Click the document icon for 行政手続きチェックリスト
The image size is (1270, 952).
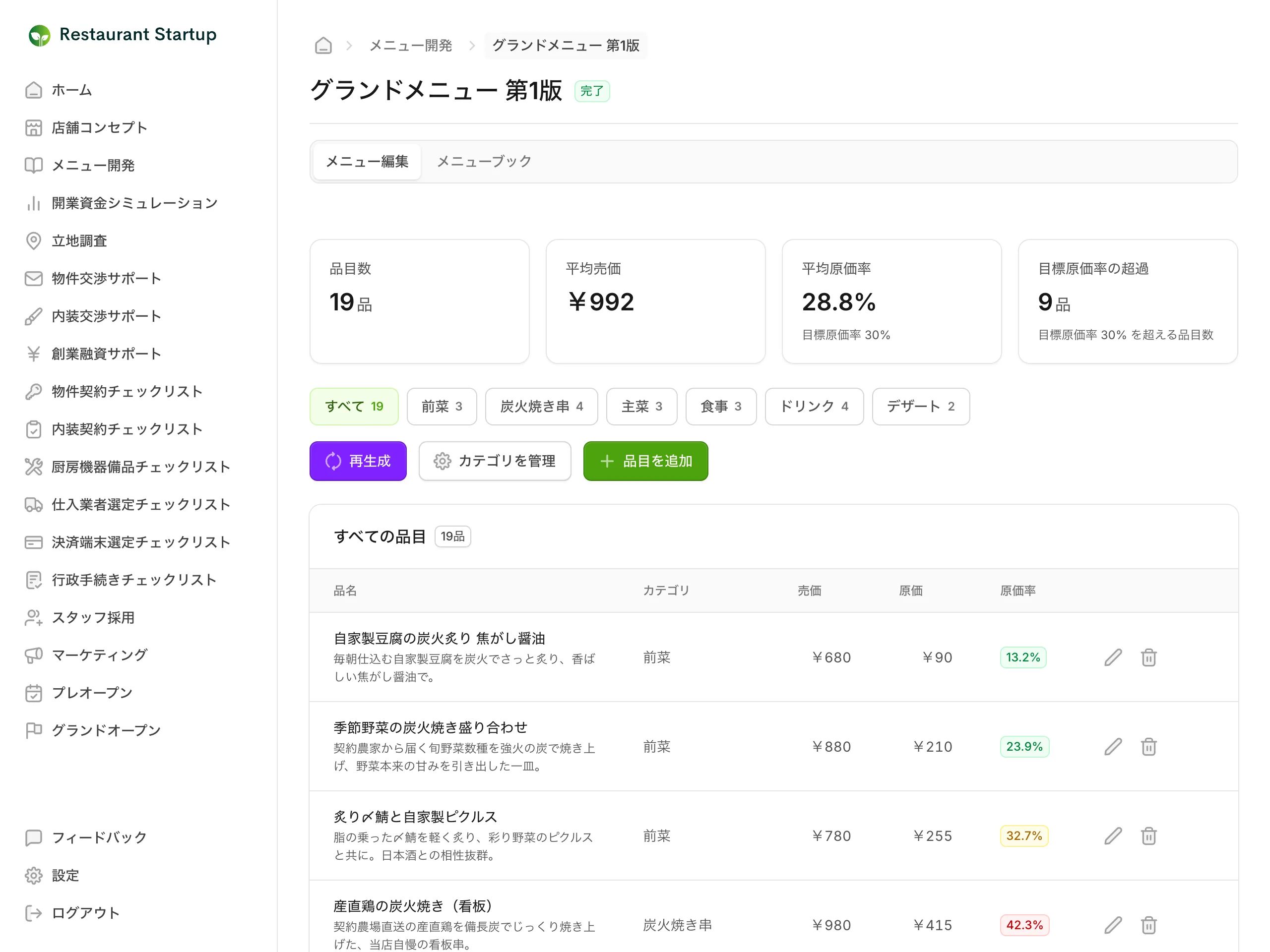click(33, 580)
